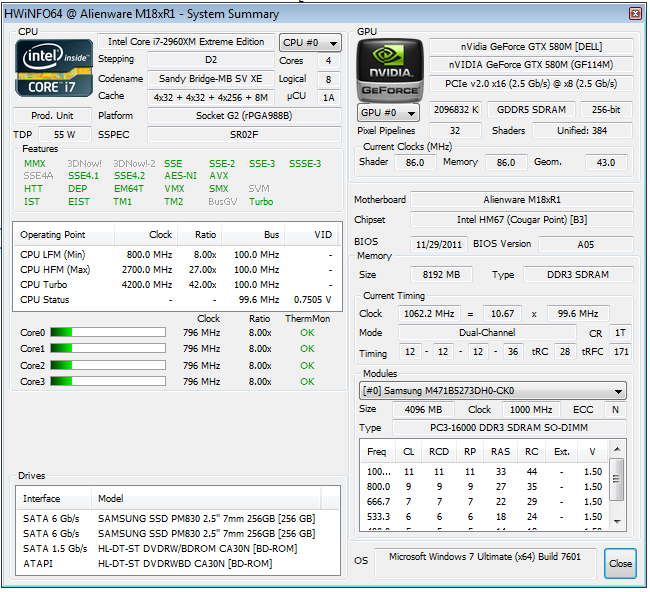Click the 1062.2 MHz memory clock field
The image size is (650, 592).
pos(429,313)
